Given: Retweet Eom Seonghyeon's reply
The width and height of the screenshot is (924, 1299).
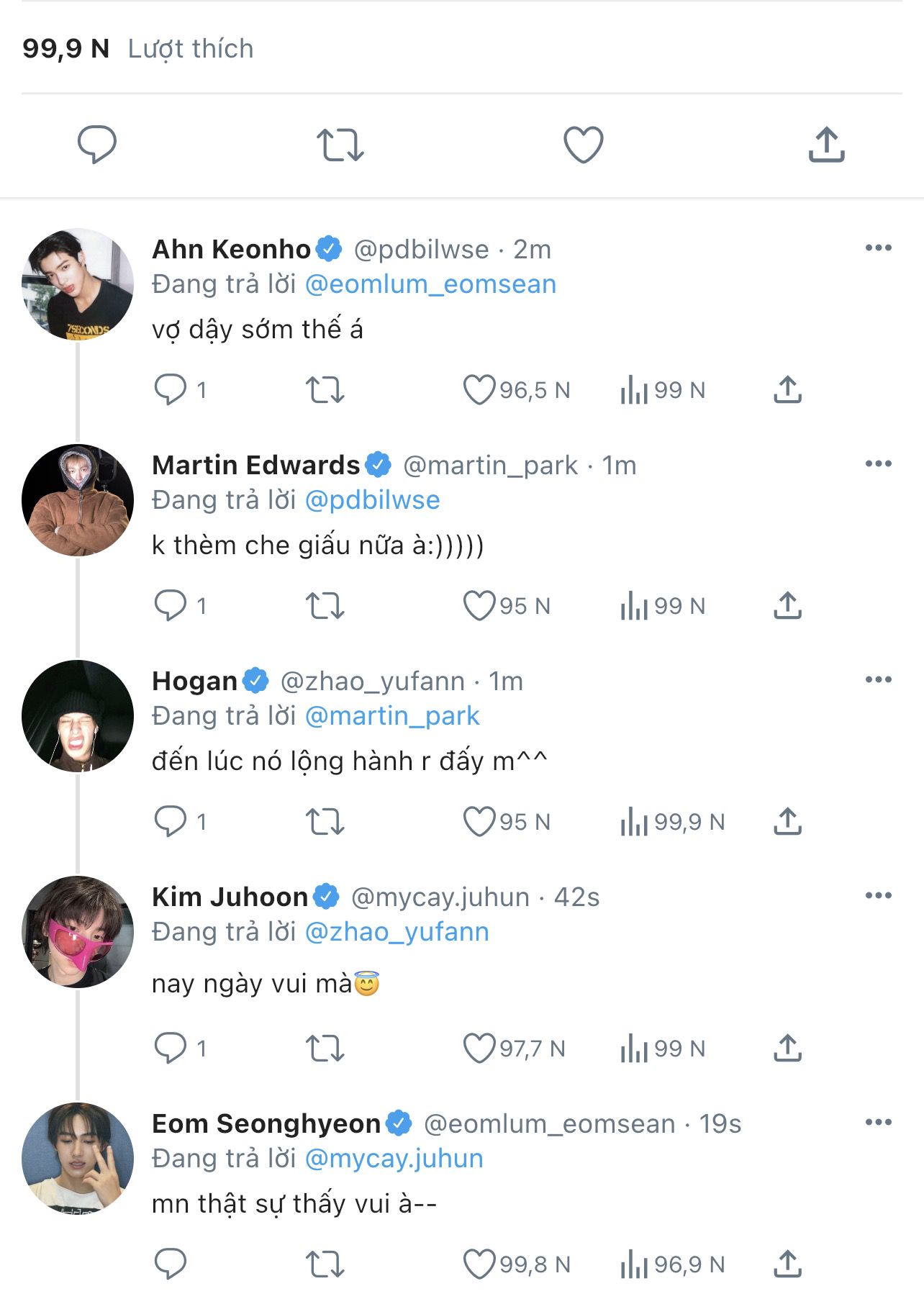Looking at the screenshot, I should [x=325, y=1264].
